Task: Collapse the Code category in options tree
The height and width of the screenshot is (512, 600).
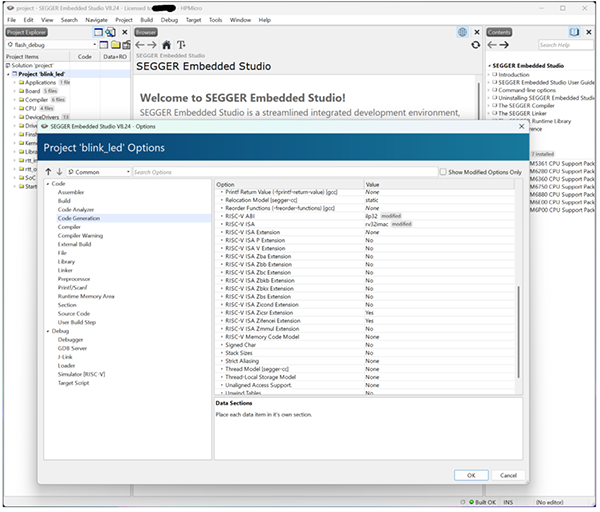Action: (x=46, y=184)
